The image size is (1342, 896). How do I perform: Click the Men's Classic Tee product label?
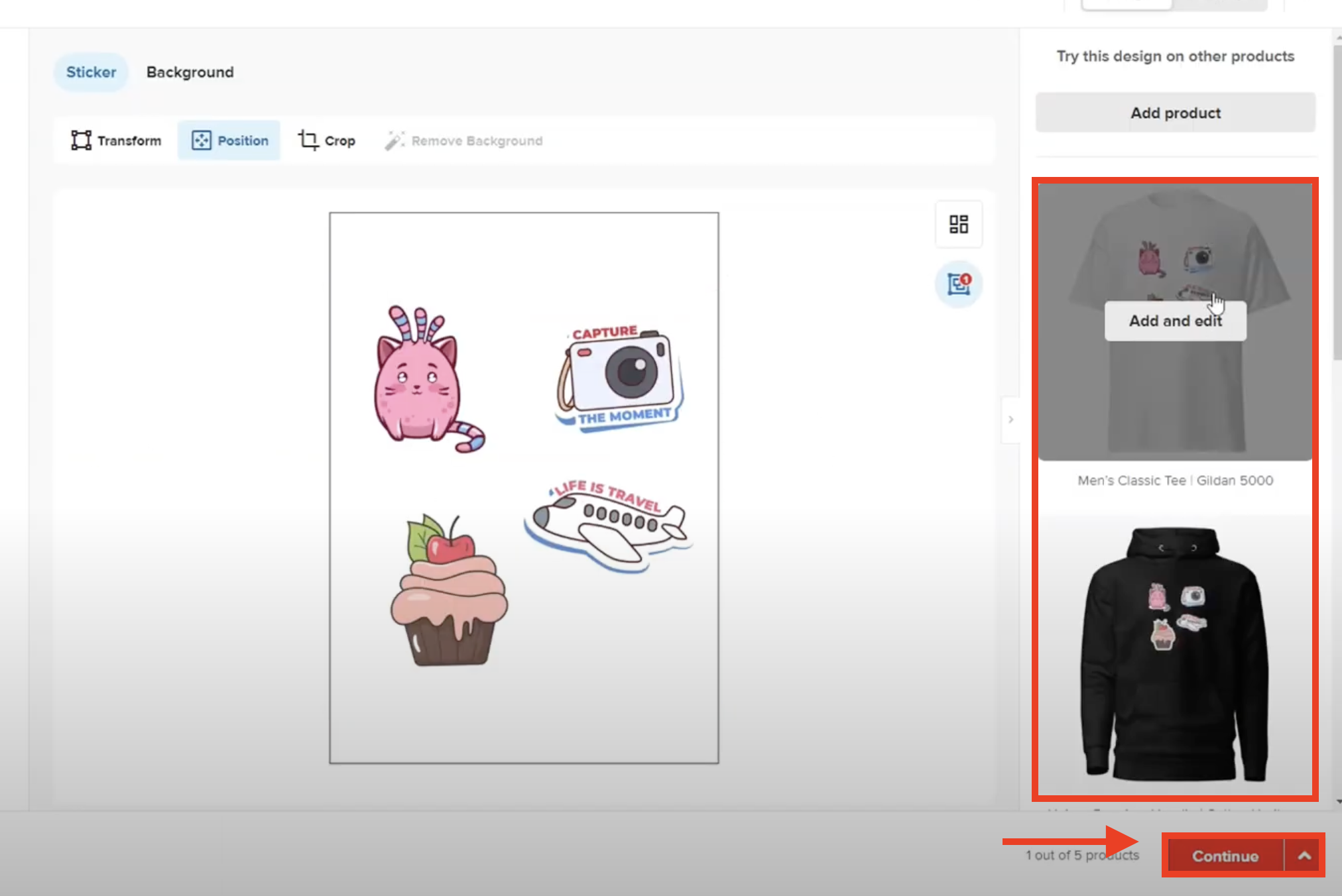pos(1175,480)
